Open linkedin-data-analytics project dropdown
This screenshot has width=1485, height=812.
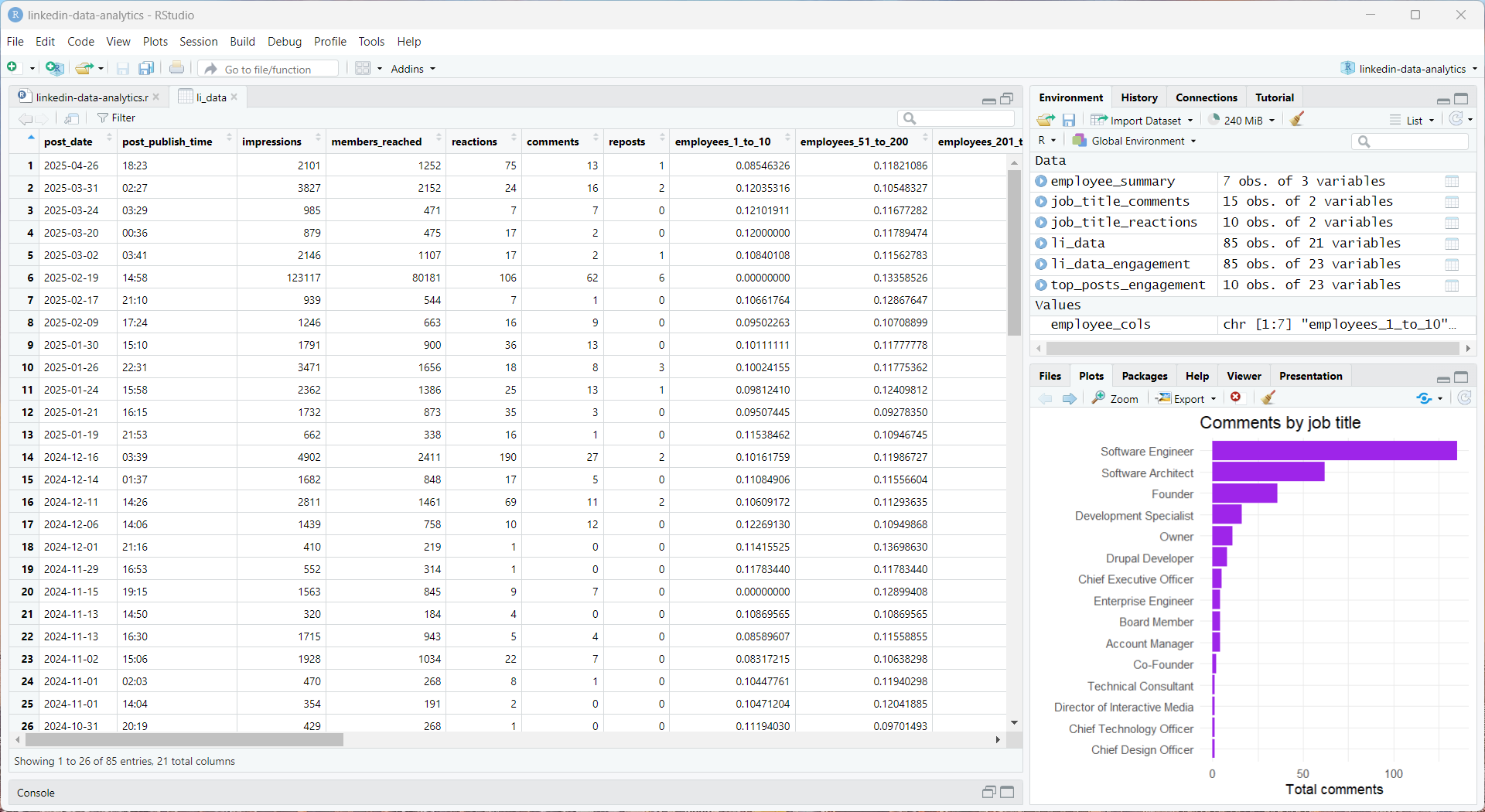1409,68
